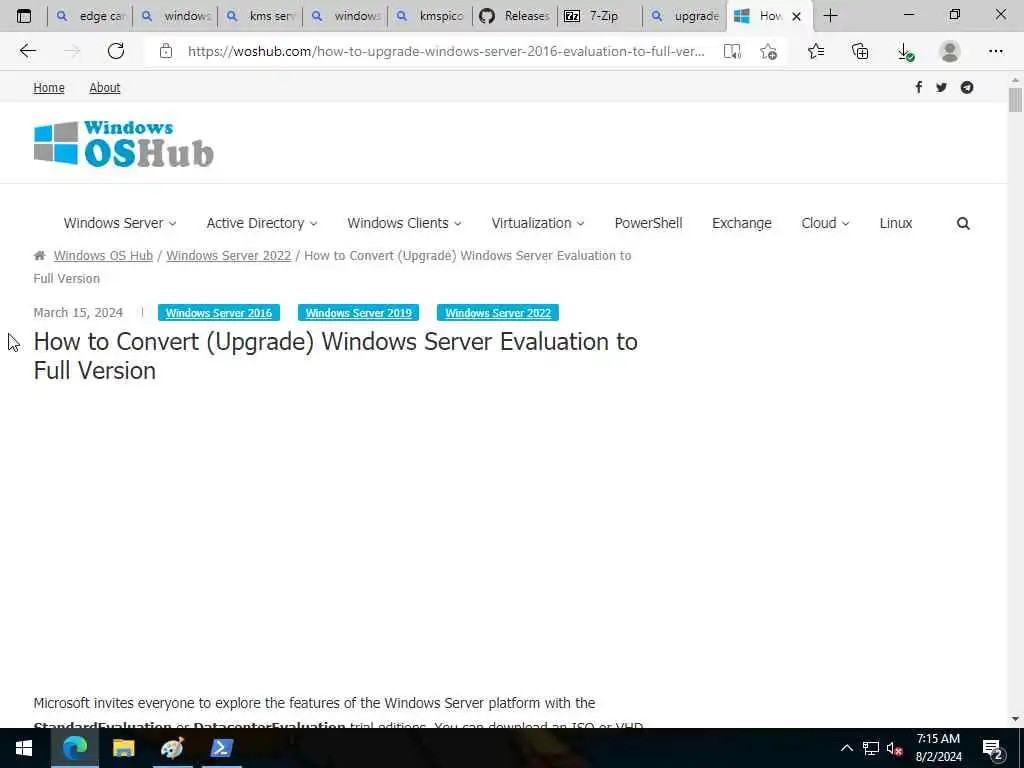Screen dimensions: 1024x768
Task: Expand the Active Directory menu
Action: [x=262, y=223]
